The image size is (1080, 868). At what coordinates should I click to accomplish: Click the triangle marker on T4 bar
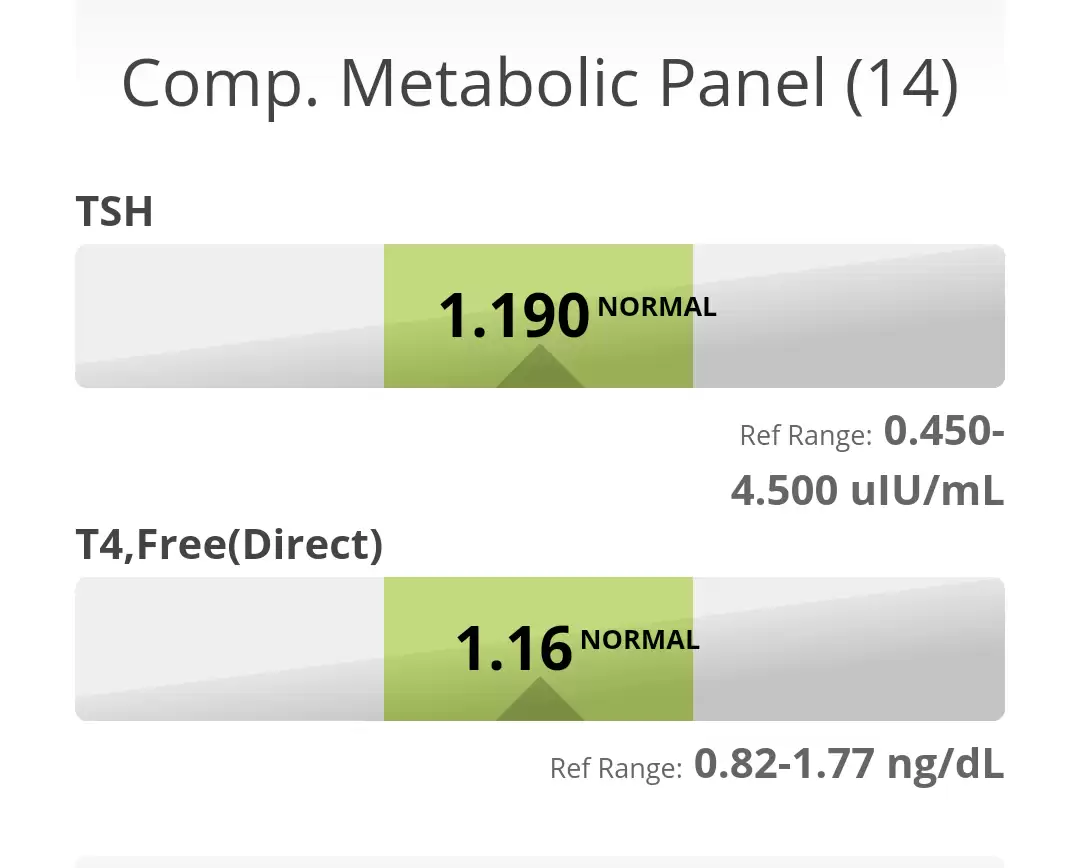pyautogui.click(x=540, y=702)
